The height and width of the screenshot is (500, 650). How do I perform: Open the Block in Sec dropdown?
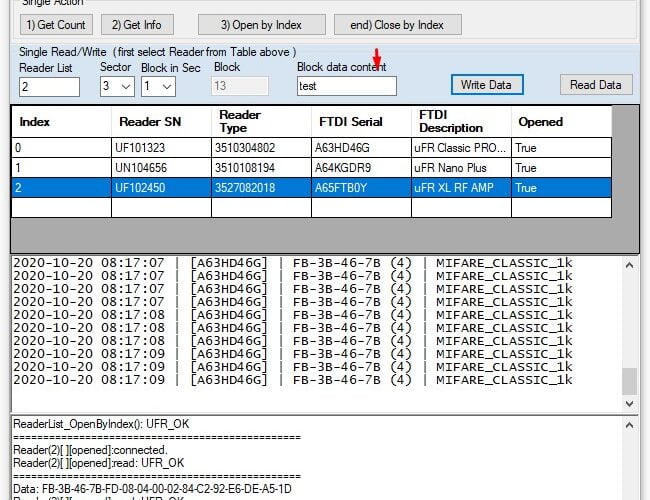(x=158, y=86)
